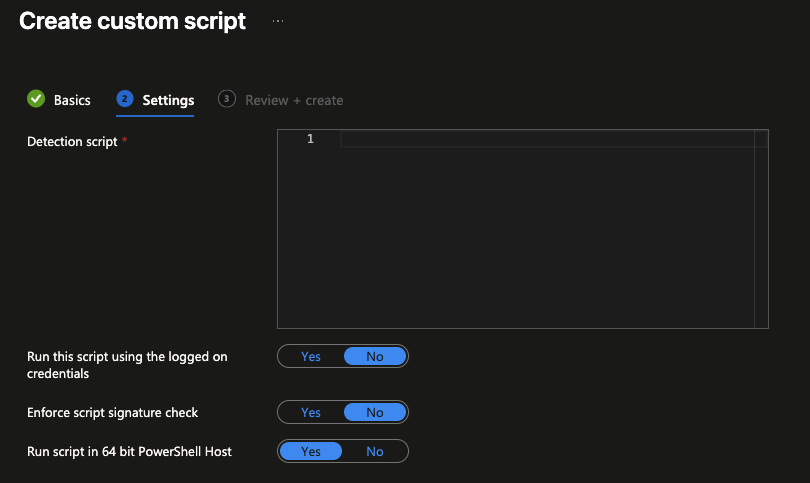Image resolution: width=810 pixels, height=483 pixels.
Task: Click the Enforce script signature check label
Action: 112,412
